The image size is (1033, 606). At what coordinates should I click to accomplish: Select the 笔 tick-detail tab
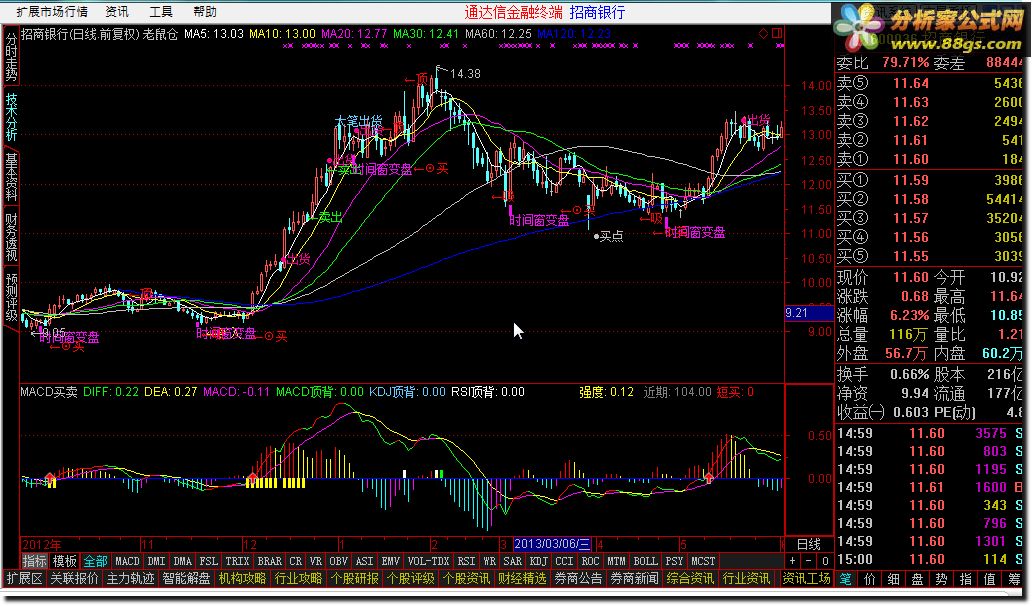845,579
